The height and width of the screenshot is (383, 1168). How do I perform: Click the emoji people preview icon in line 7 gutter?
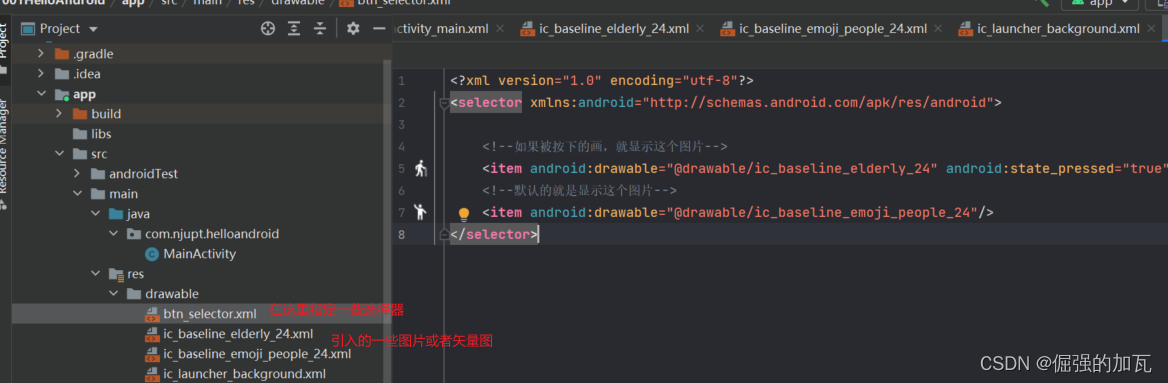click(x=421, y=212)
